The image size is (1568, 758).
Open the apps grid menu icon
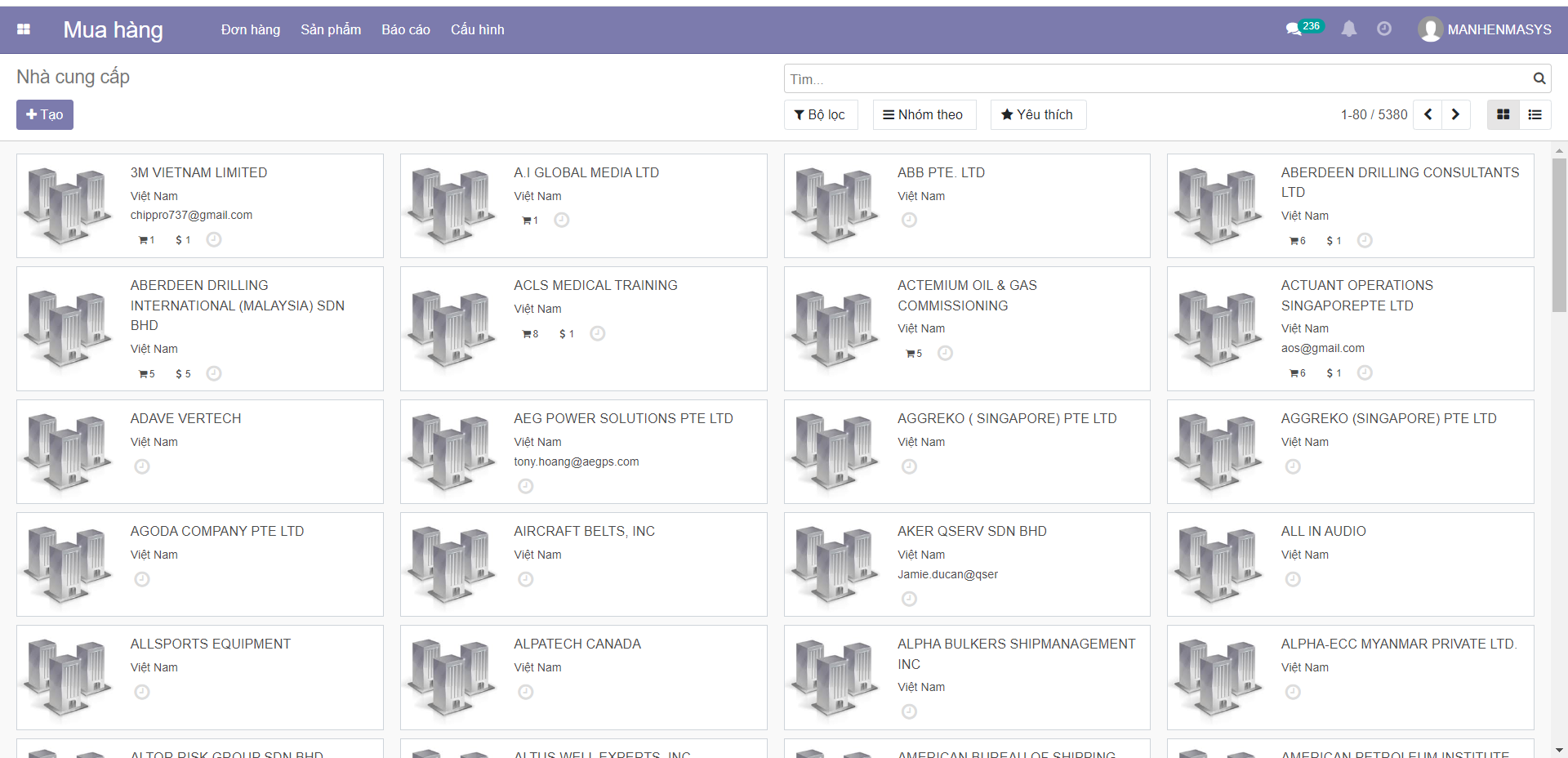click(24, 29)
